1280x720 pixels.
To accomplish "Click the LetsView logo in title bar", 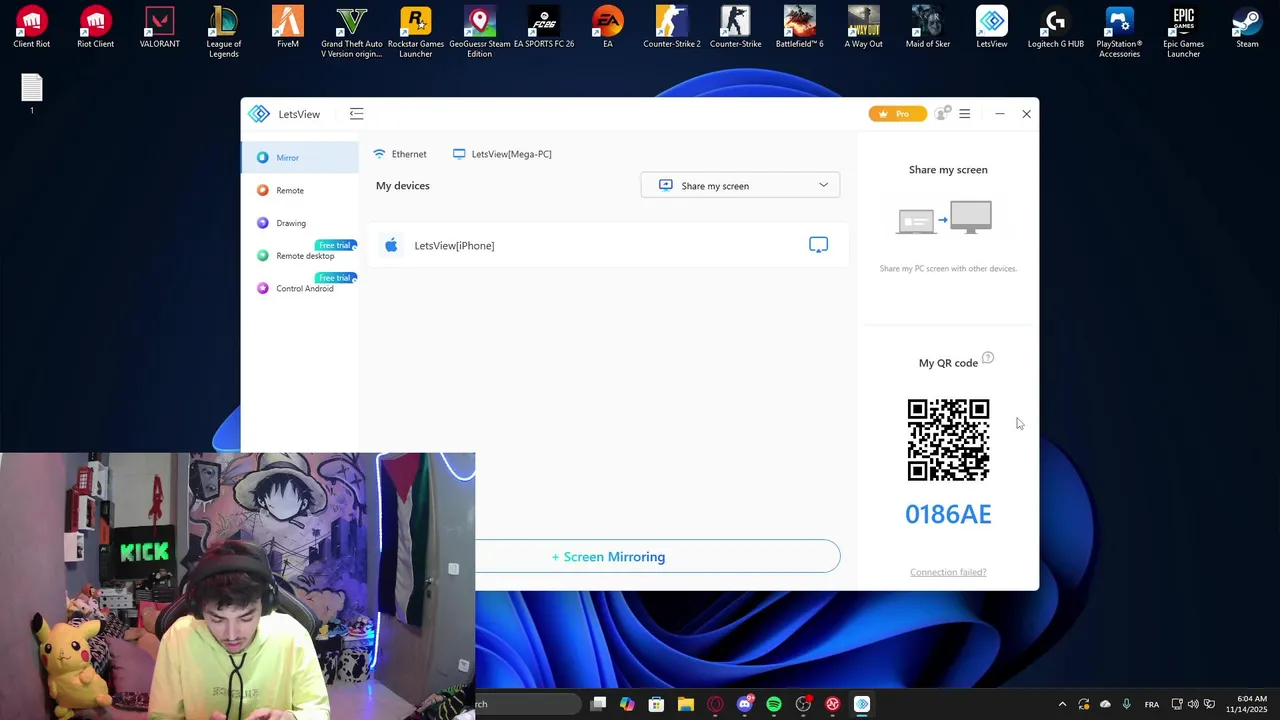I will pyautogui.click(x=259, y=114).
